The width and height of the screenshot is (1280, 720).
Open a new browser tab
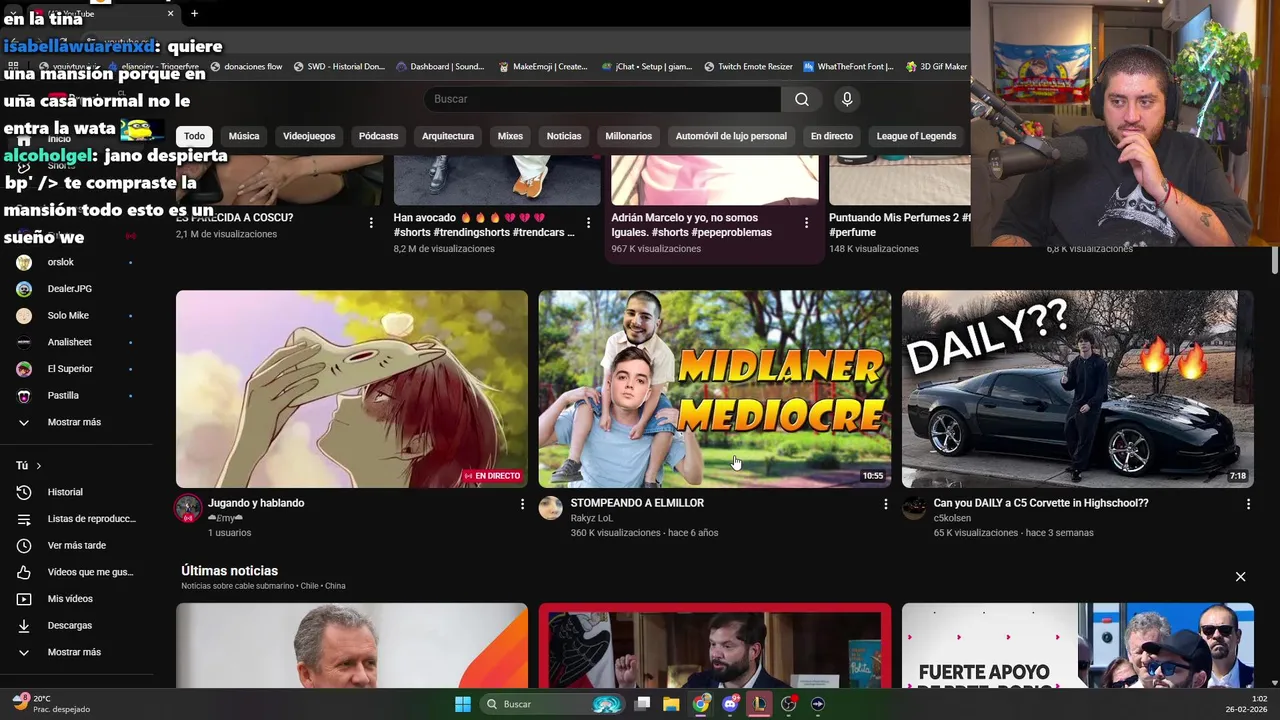[x=194, y=13]
